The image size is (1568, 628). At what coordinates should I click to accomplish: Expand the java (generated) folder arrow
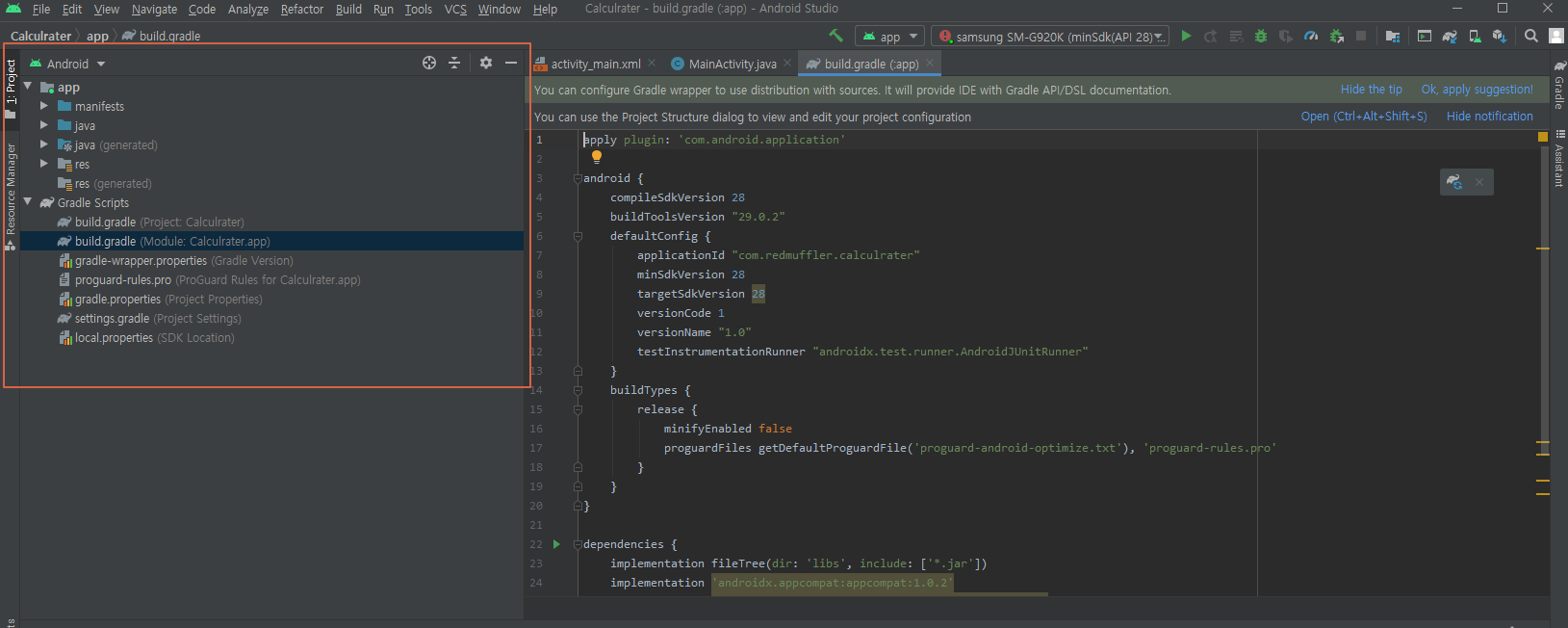pyautogui.click(x=44, y=144)
